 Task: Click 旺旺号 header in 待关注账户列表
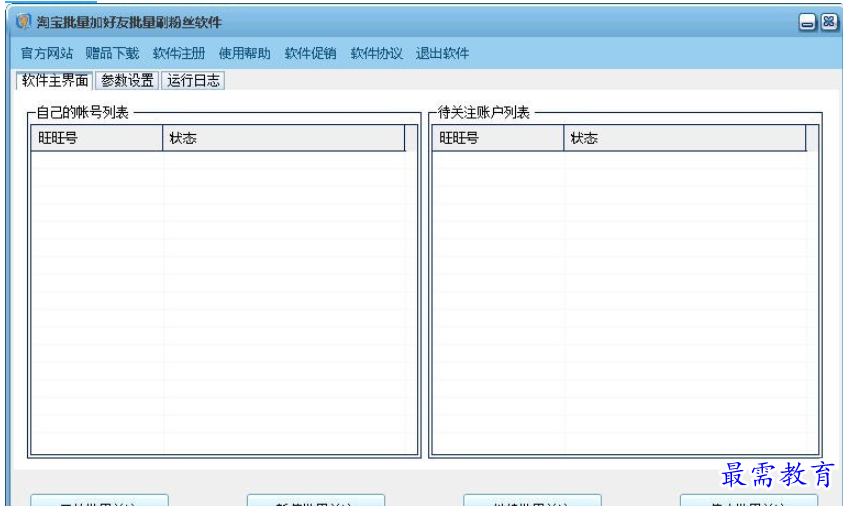coord(498,138)
